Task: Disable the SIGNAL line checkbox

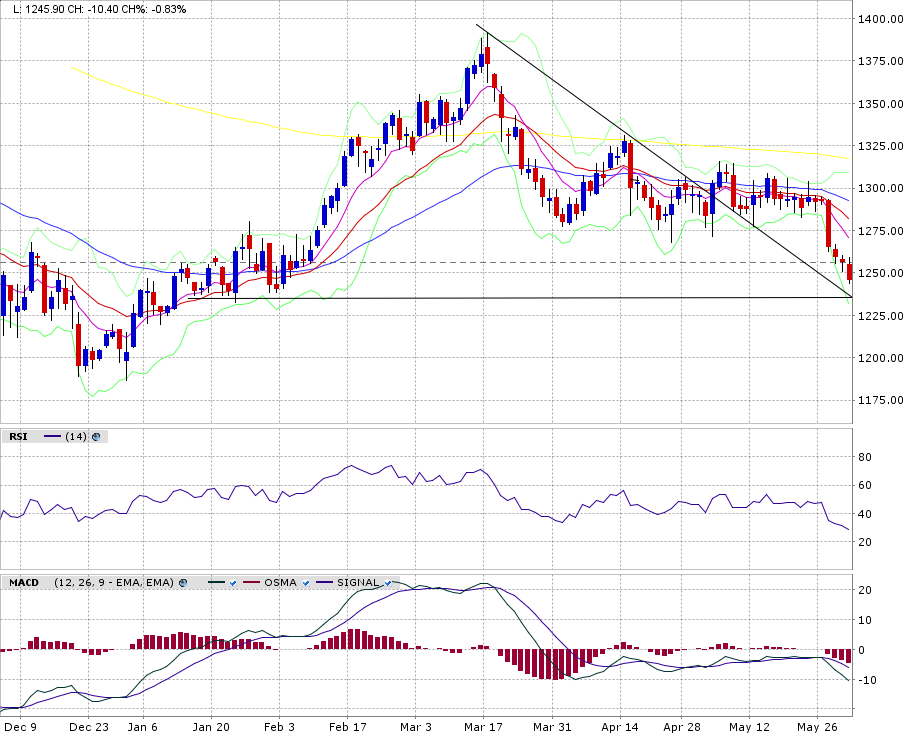Action: coord(387,582)
